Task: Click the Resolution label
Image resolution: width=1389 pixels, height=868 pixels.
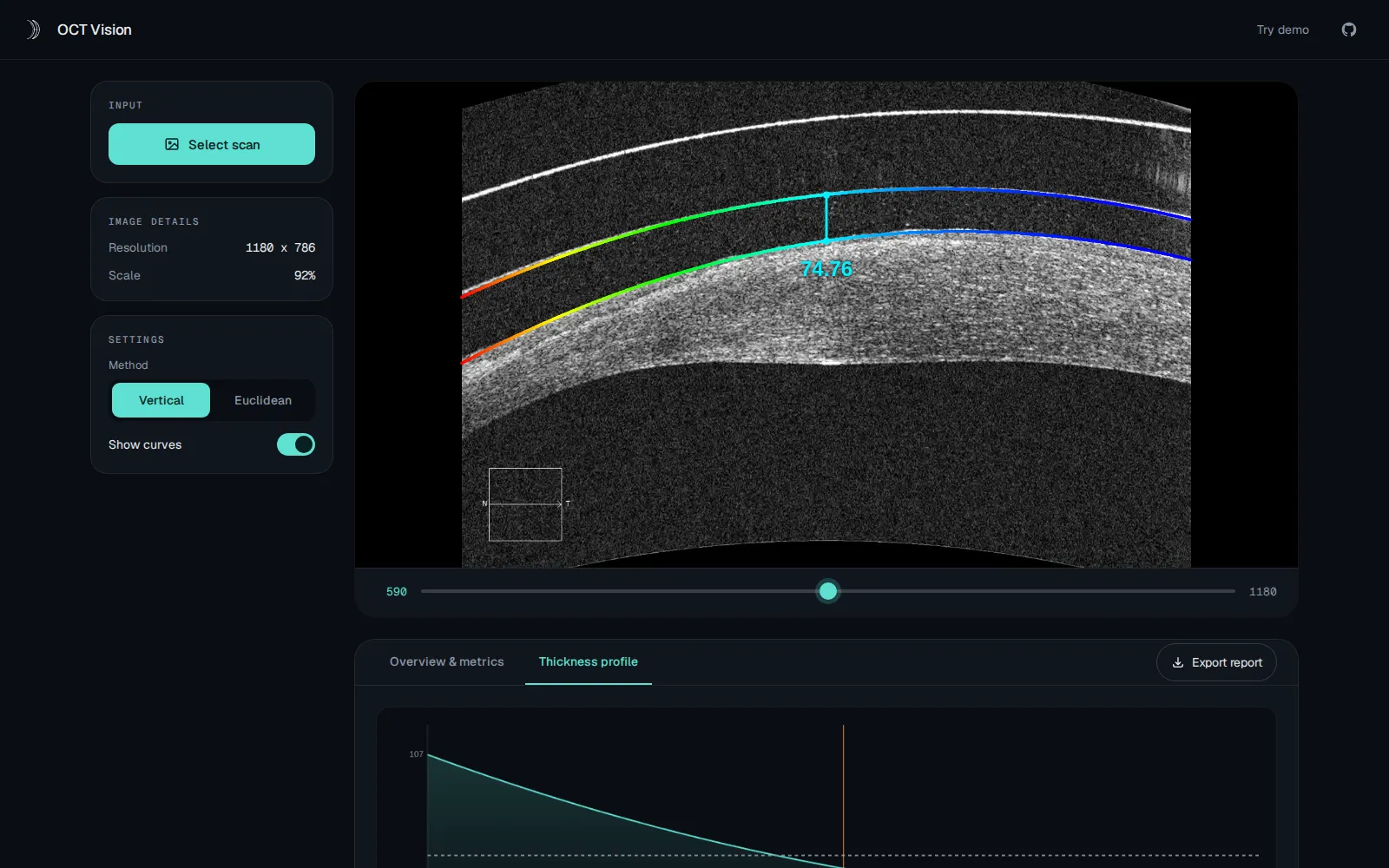Action: click(x=138, y=247)
